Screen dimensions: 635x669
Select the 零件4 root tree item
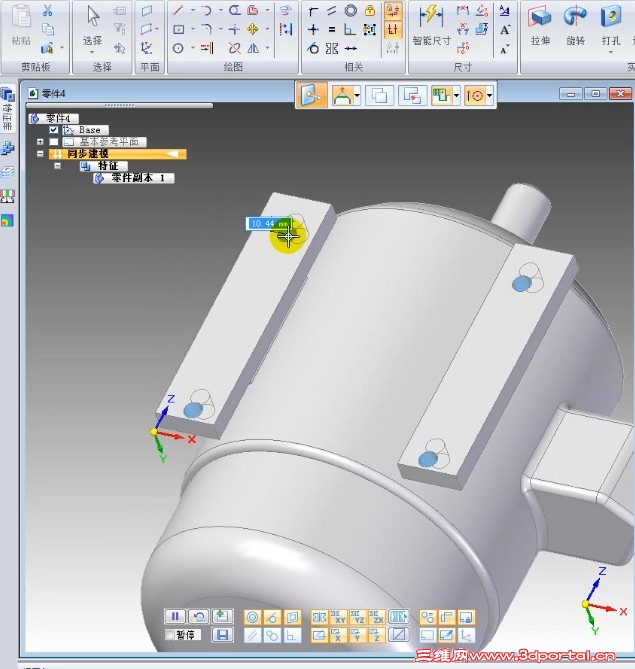click(53, 118)
